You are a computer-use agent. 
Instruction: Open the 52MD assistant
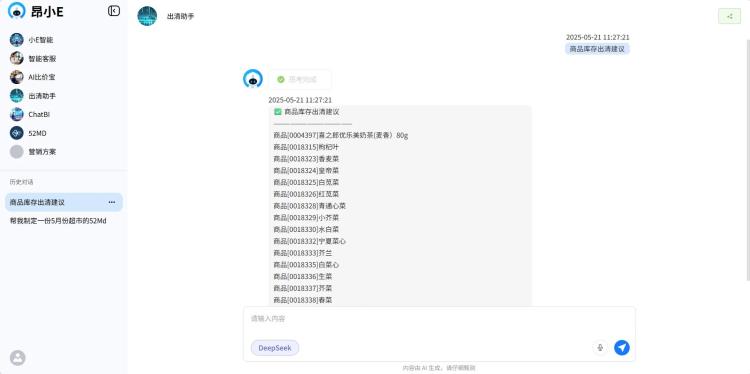(28, 133)
